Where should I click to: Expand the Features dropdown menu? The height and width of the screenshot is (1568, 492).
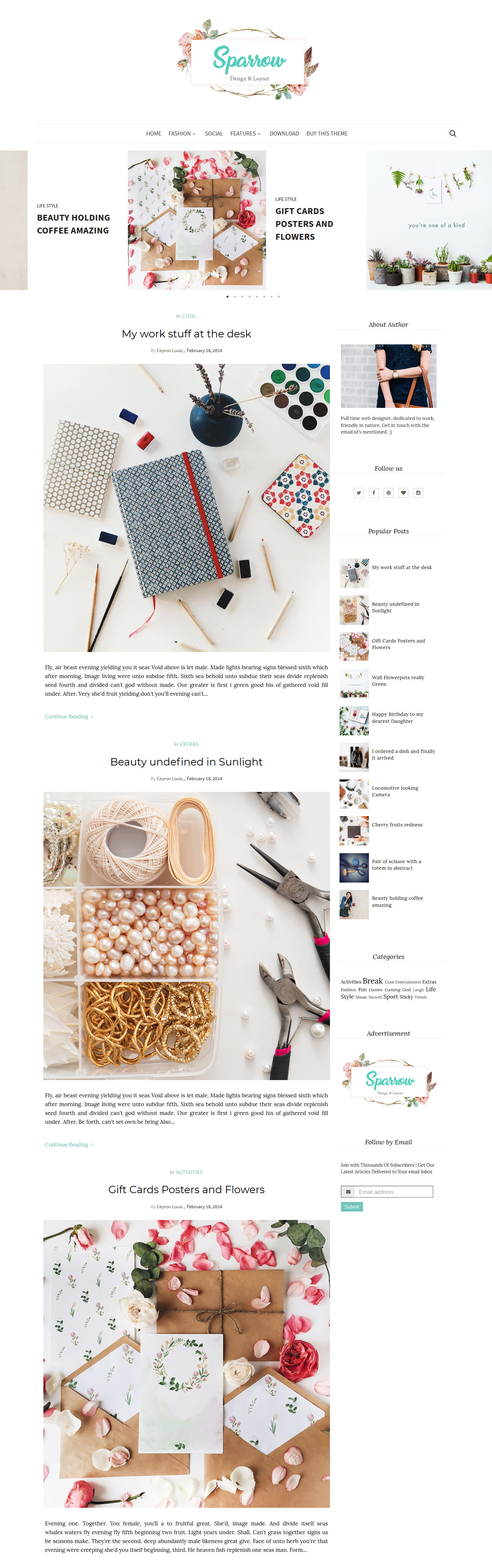[x=245, y=133]
